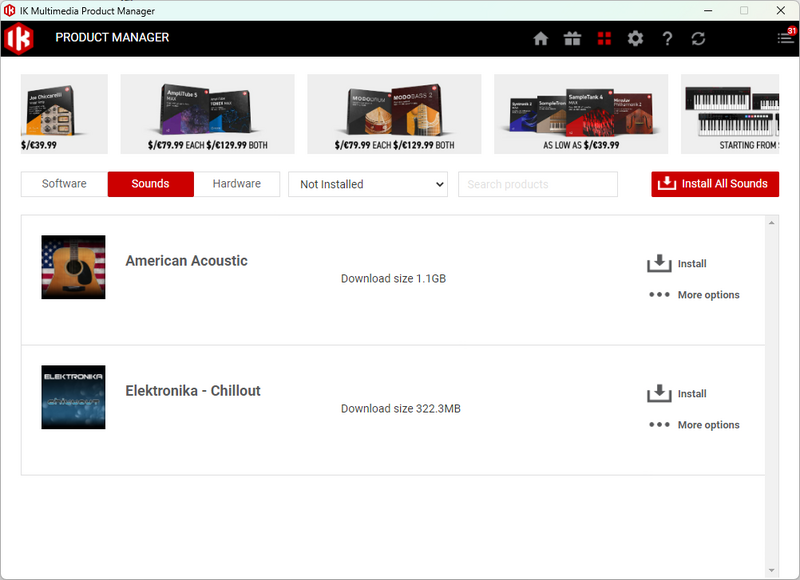
Task: Click the American Acoustic title
Action: click(187, 261)
